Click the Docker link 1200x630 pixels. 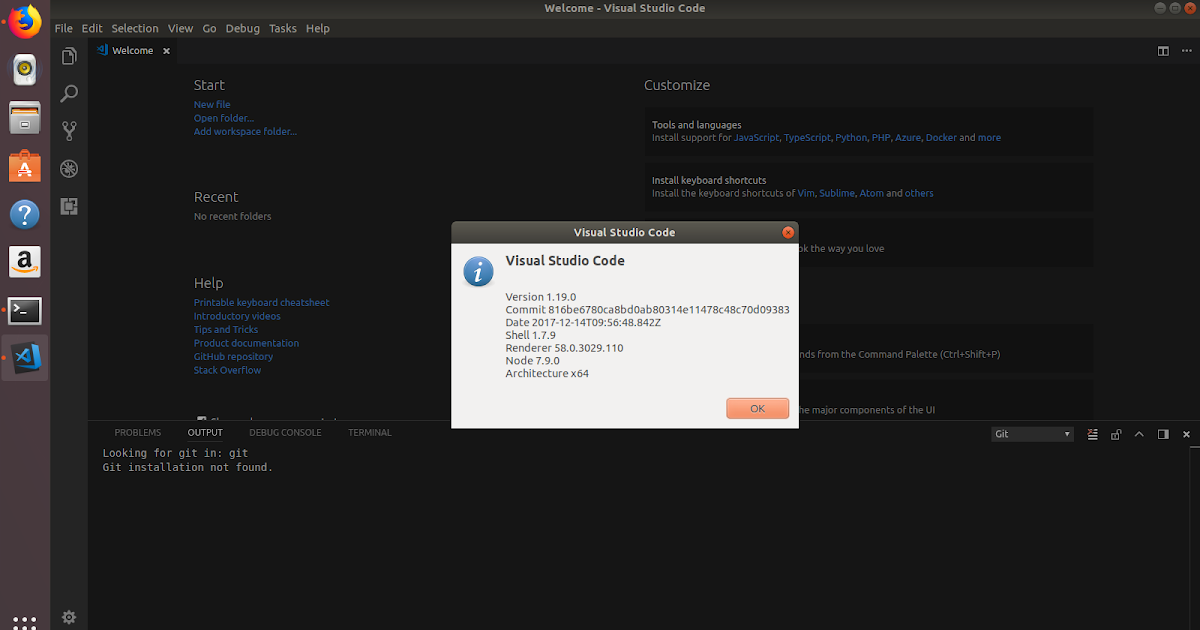pos(941,138)
